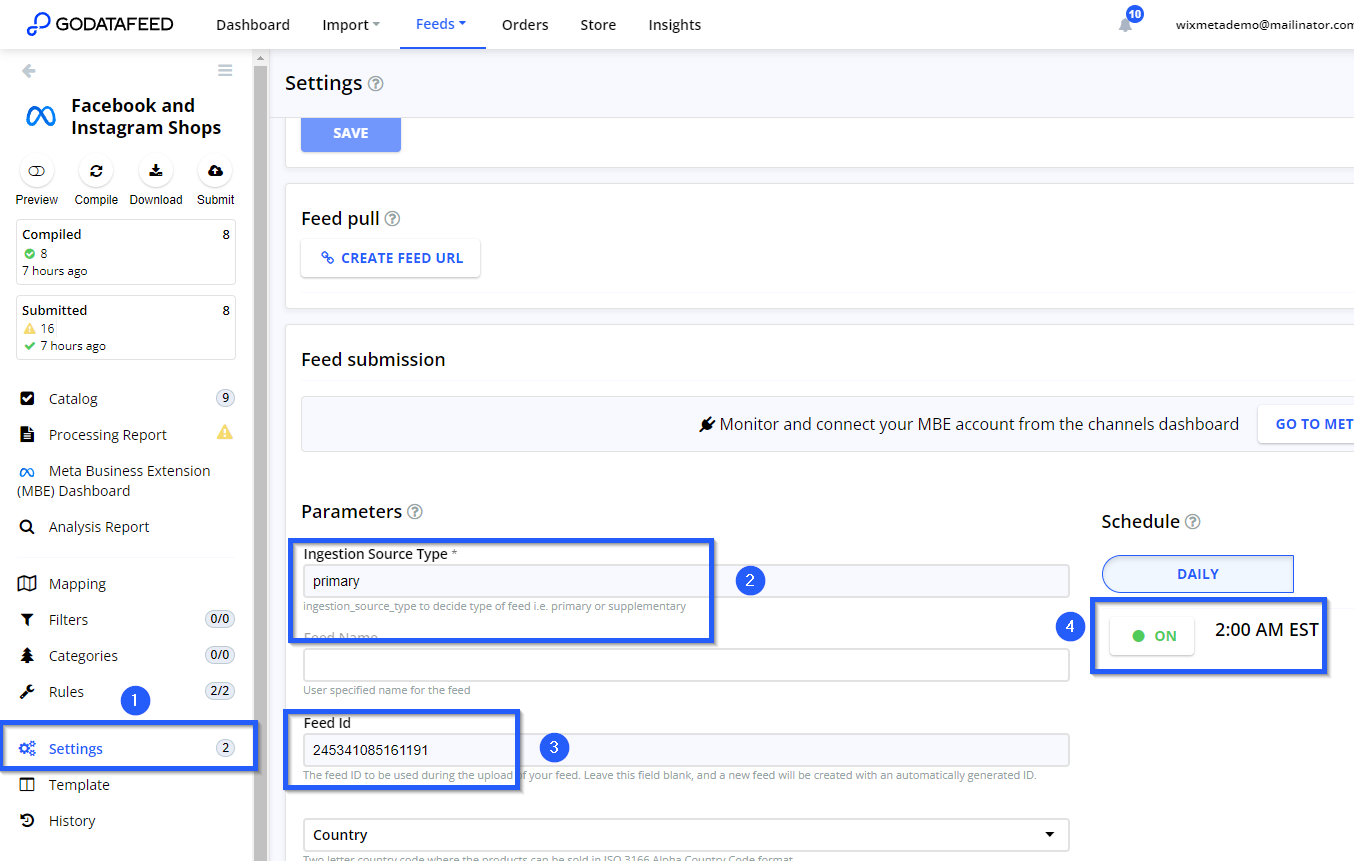This screenshot has height=861, width=1354.
Task: Open Parameters help icon
Action: pyautogui.click(x=415, y=512)
